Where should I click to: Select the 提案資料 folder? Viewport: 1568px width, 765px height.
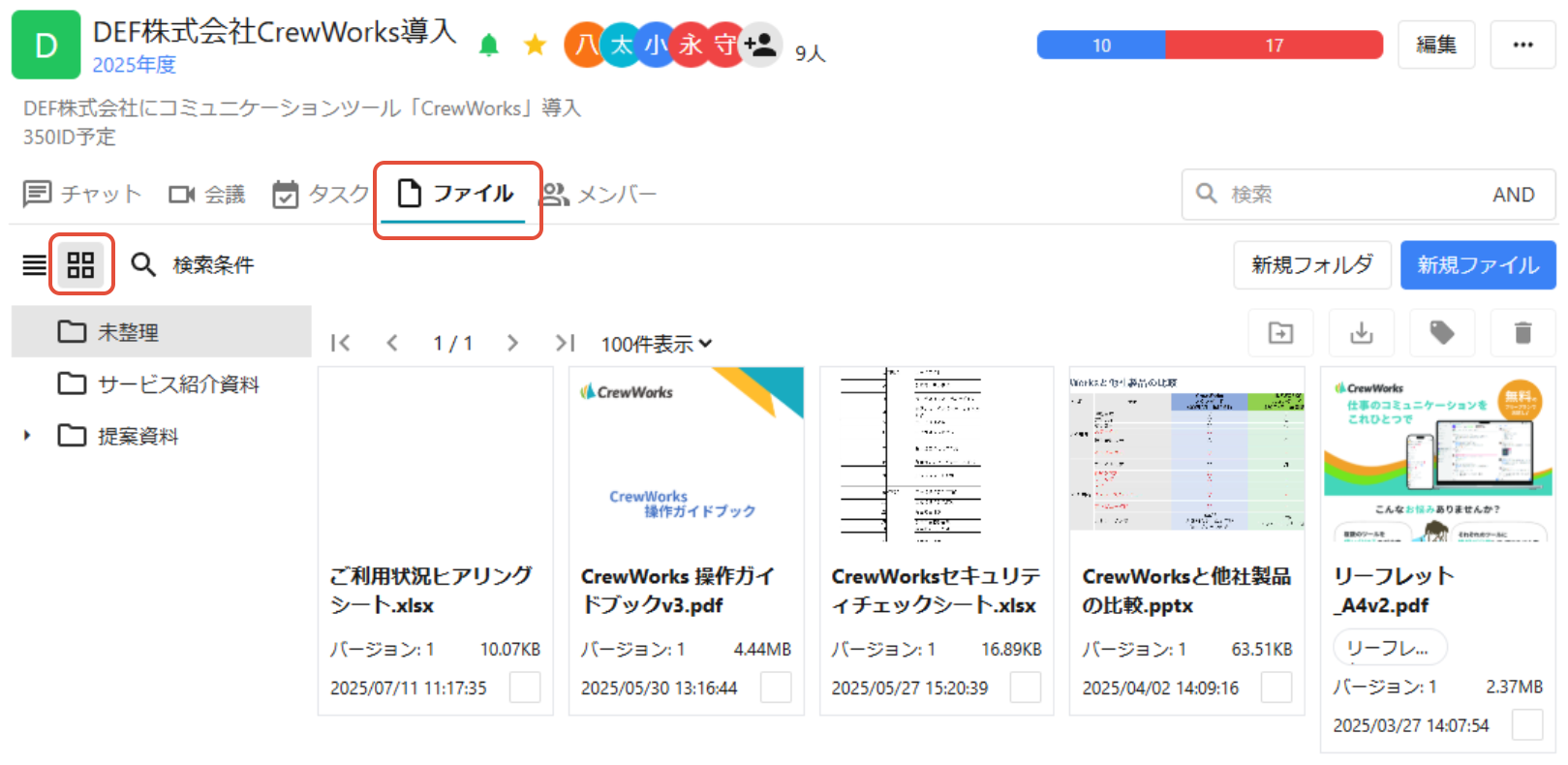pyautogui.click(x=161, y=436)
